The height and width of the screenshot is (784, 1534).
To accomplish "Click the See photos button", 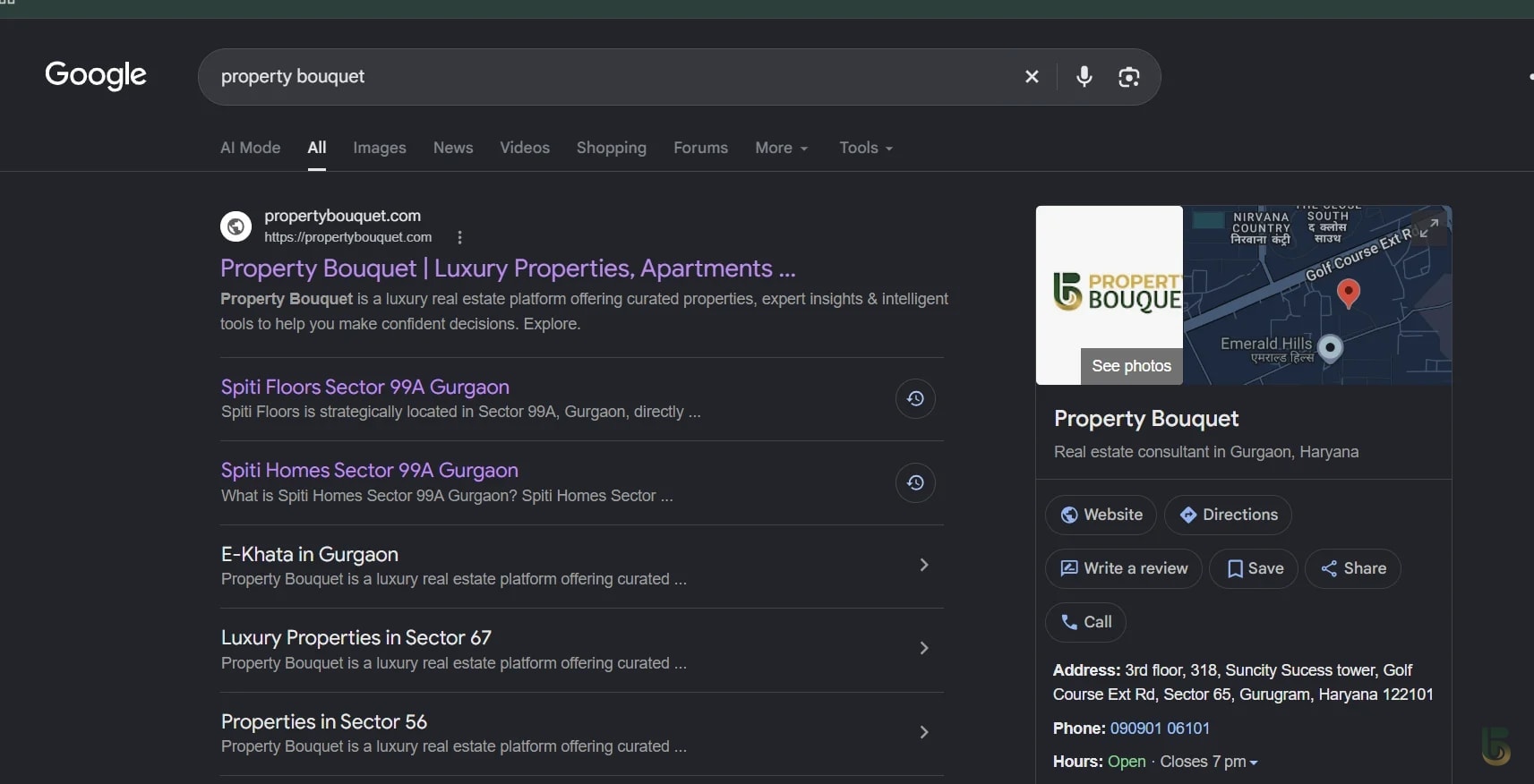I will click(1132, 366).
